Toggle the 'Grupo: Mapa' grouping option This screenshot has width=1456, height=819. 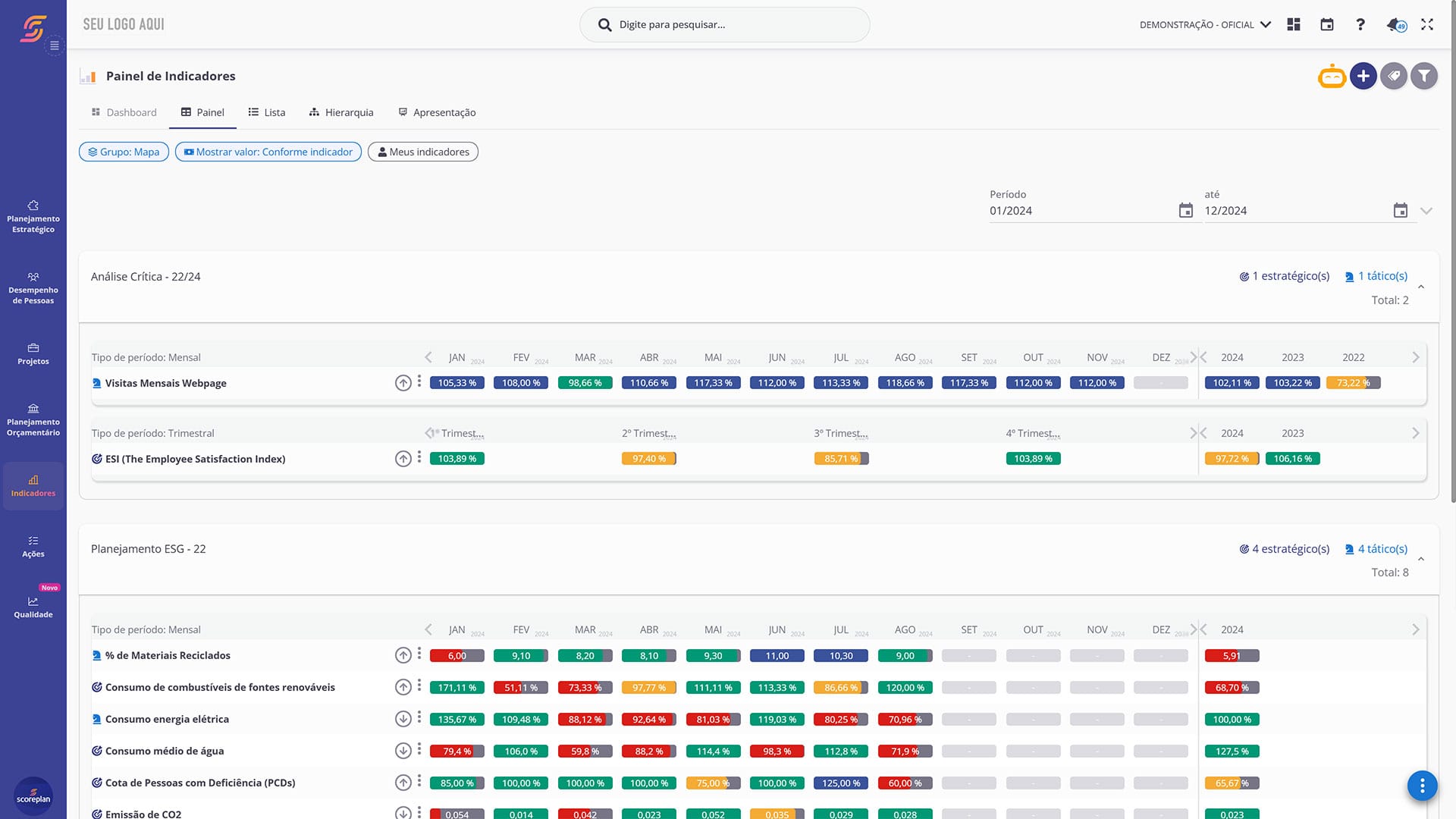[x=124, y=152]
